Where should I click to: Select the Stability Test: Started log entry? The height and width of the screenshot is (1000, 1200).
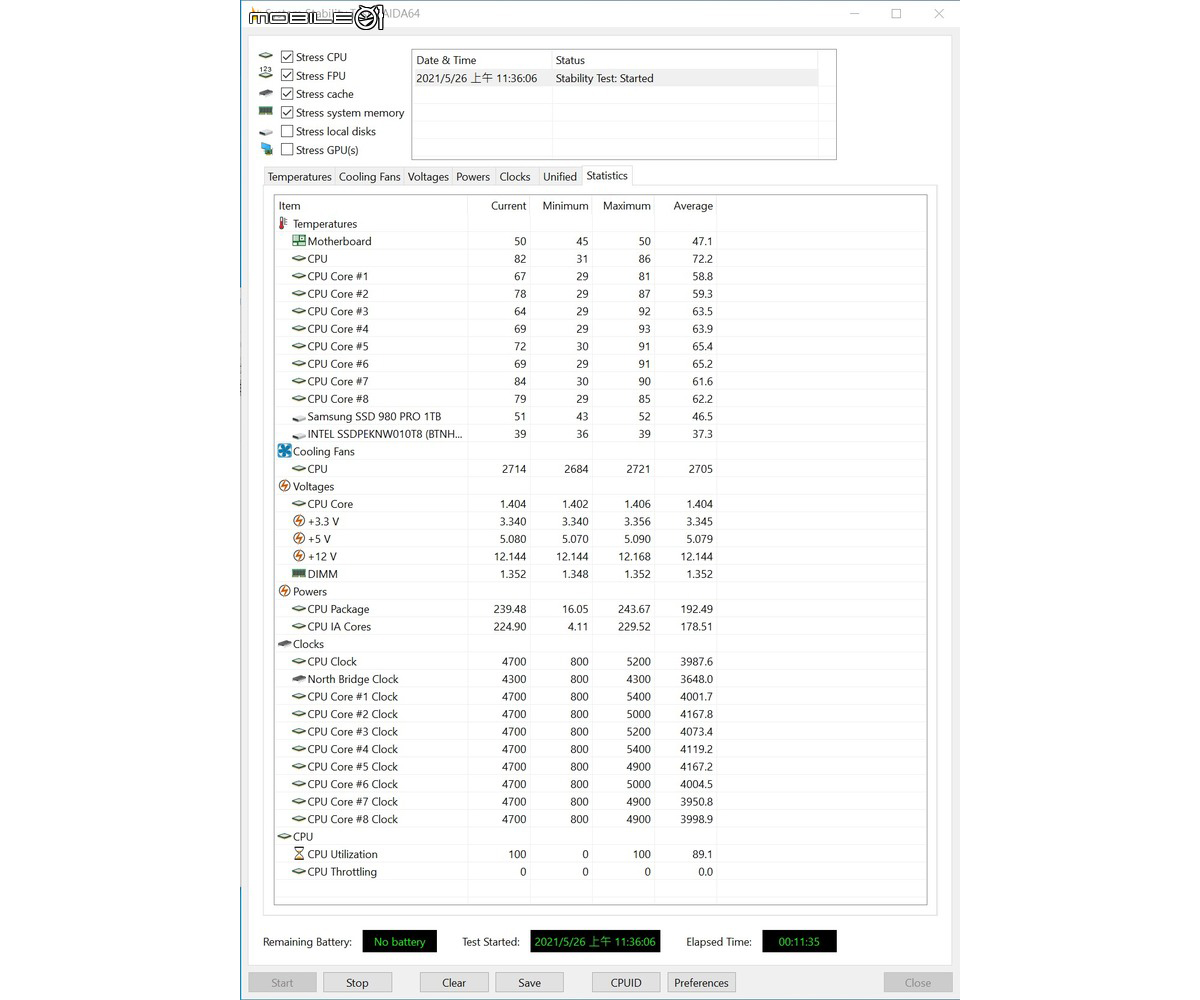point(615,78)
